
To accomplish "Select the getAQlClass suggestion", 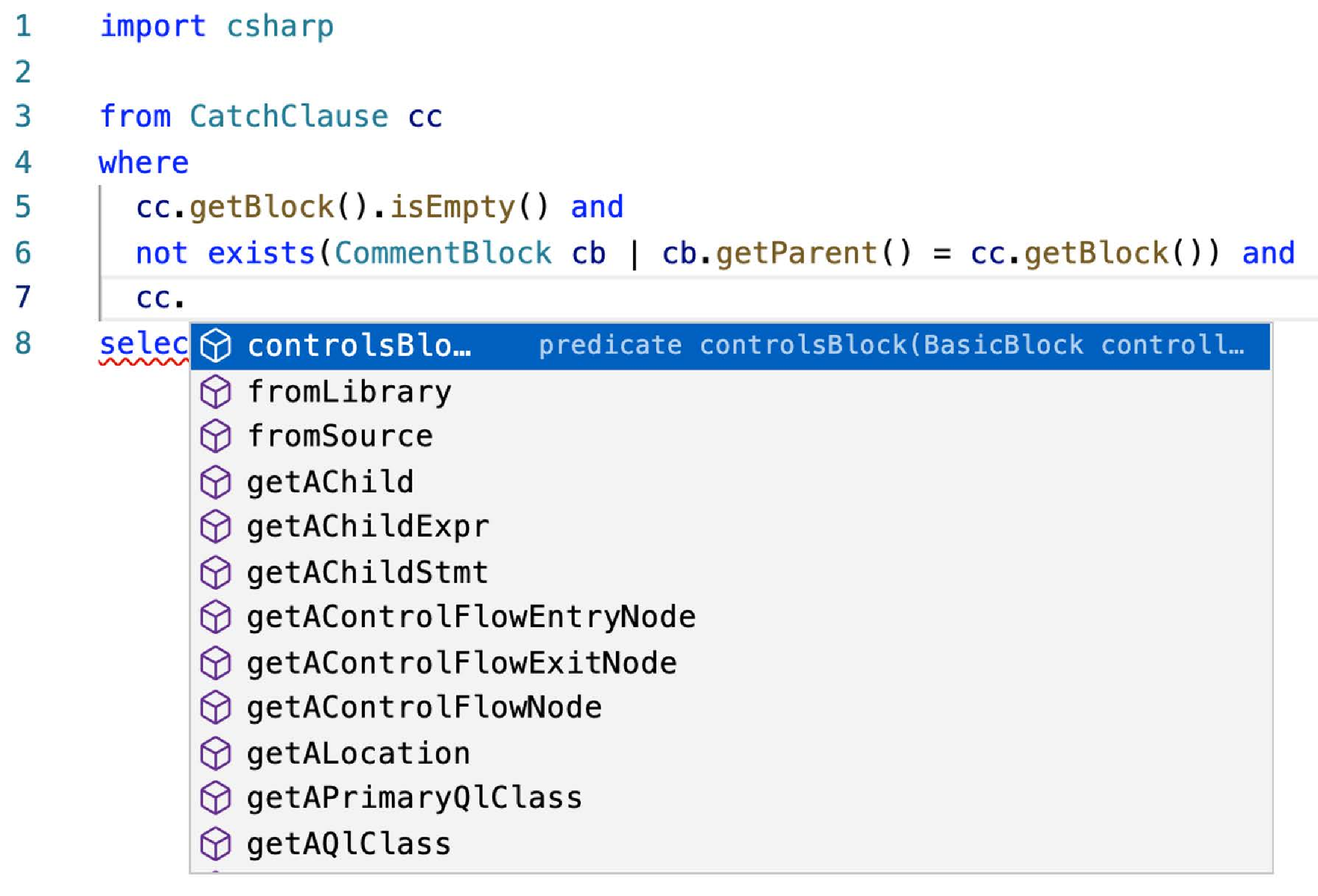I will (730, 844).
